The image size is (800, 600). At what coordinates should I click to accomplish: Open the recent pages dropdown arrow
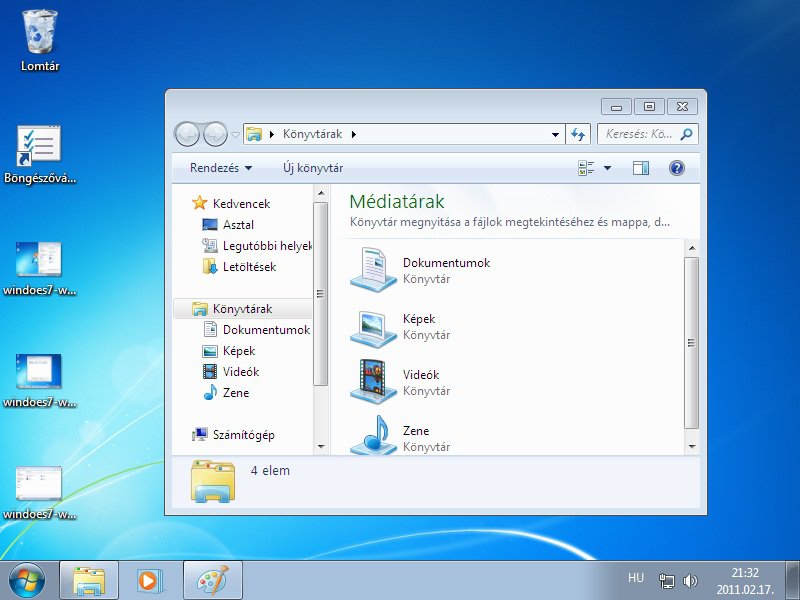point(235,135)
